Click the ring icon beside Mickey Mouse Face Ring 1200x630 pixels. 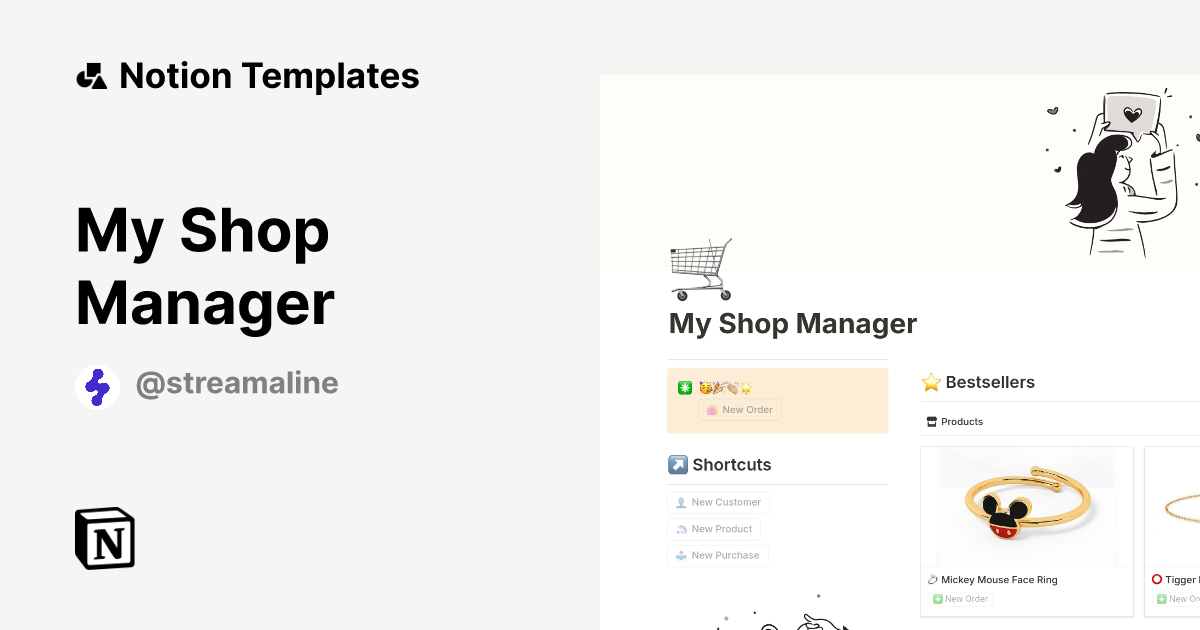click(932, 579)
